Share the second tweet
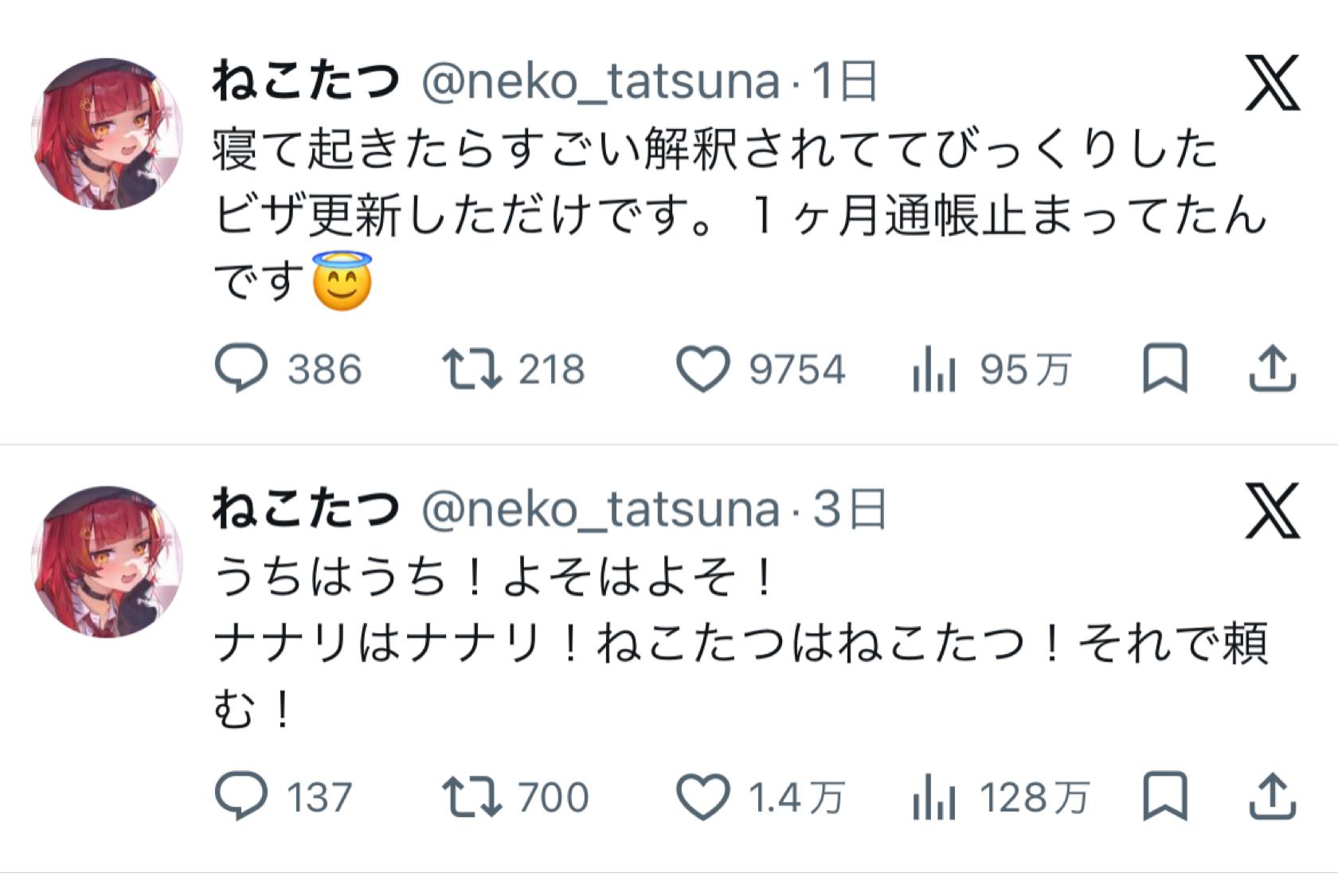 [x=1273, y=796]
